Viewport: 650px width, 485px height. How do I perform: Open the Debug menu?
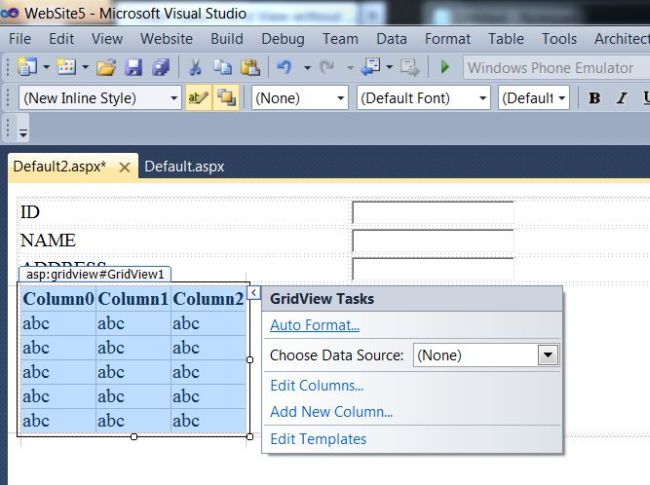click(x=283, y=39)
